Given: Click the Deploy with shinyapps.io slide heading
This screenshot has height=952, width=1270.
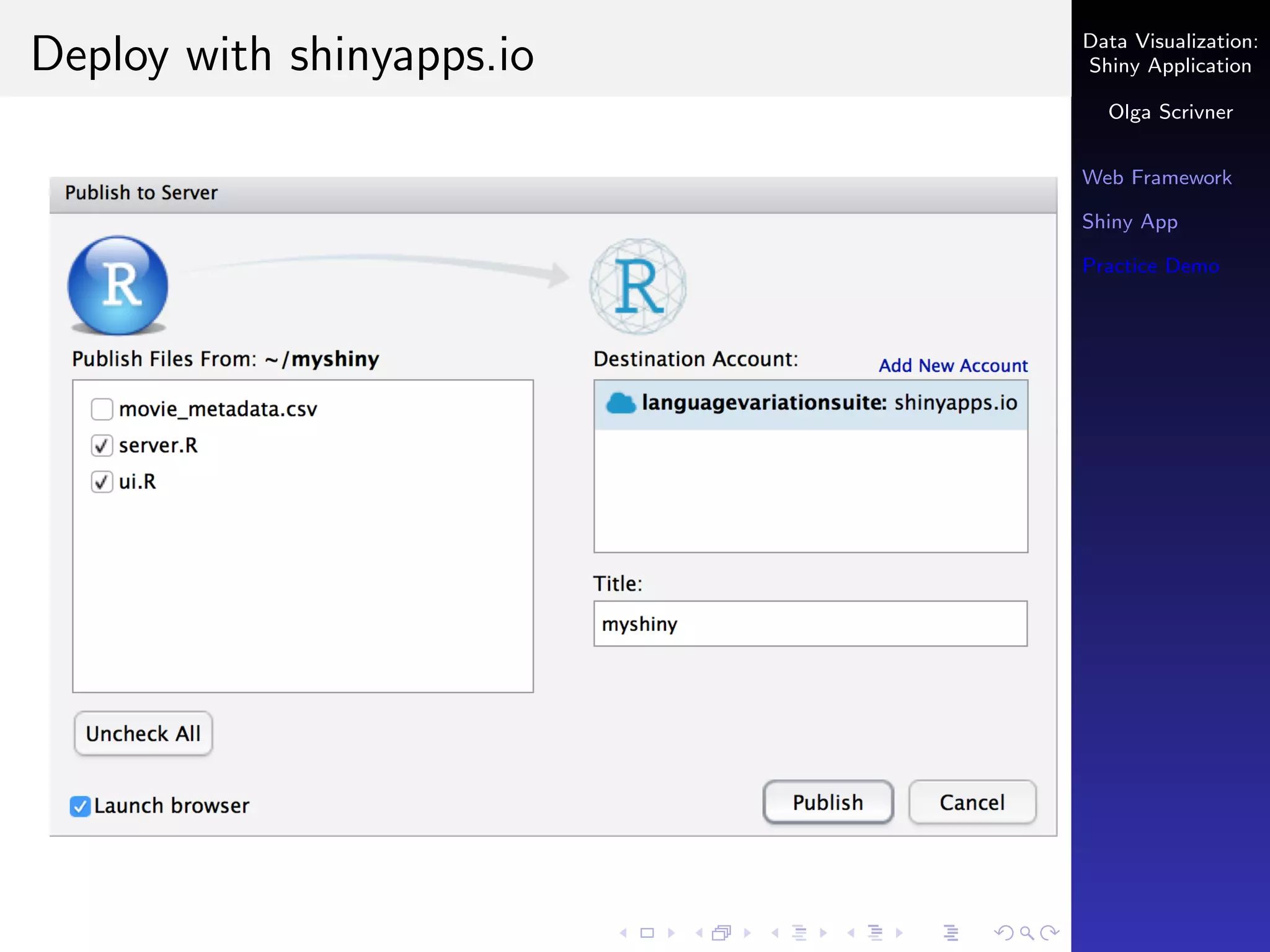Looking at the screenshot, I should [283, 55].
